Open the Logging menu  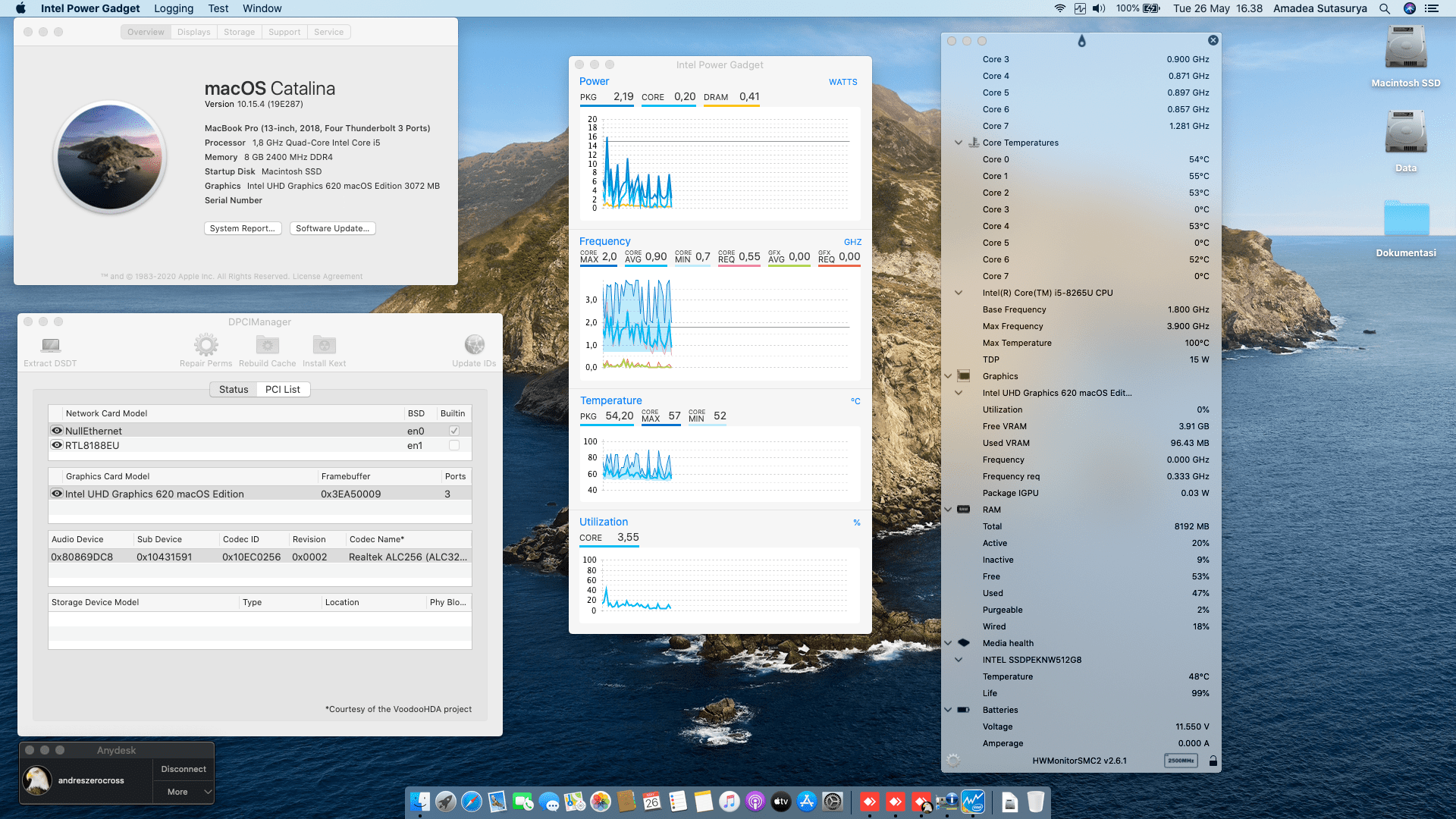(x=173, y=8)
